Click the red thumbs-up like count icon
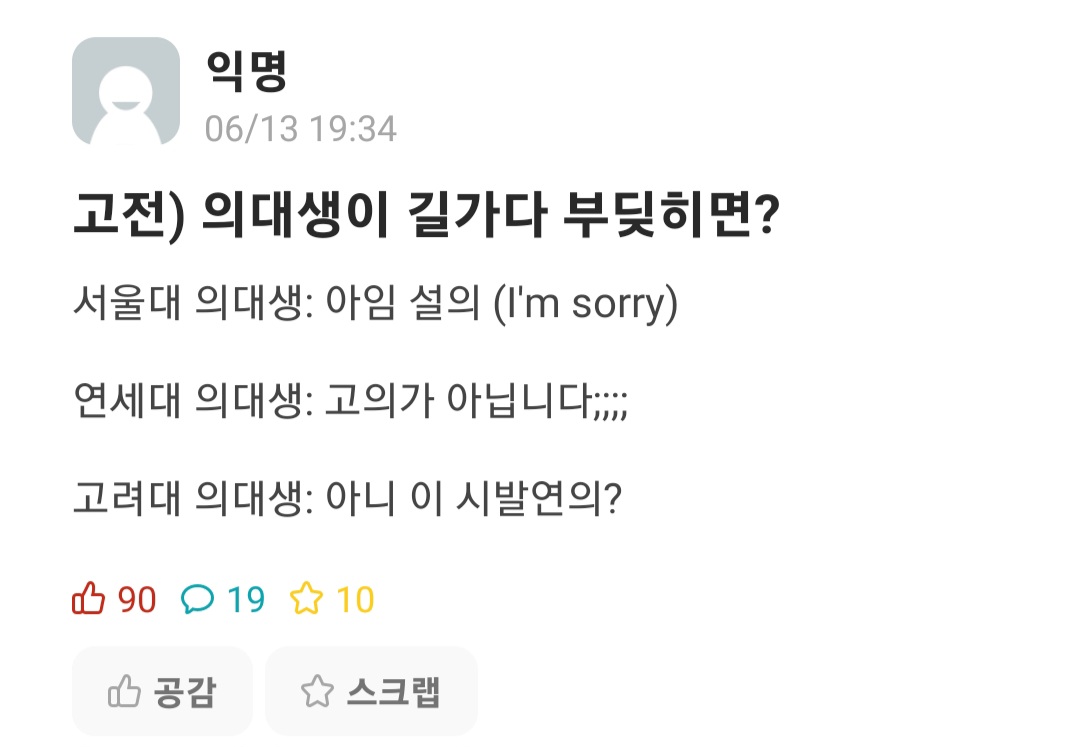This screenshot has width=1080, height=747. click(x=88, y=598)
